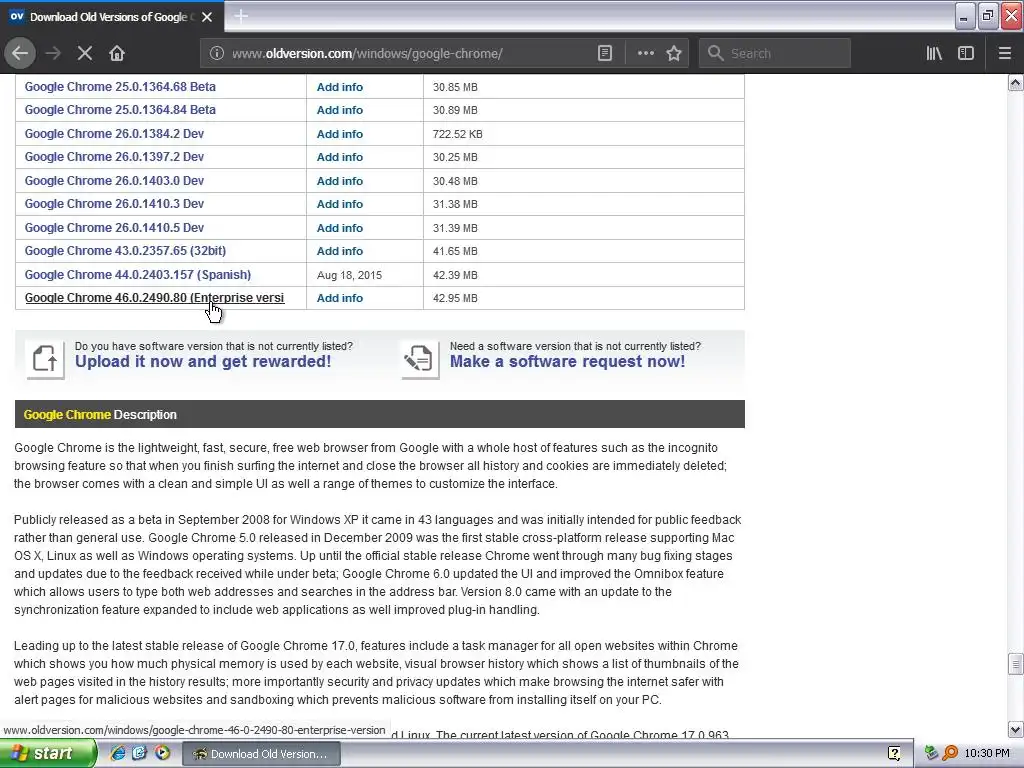Click the help icon in taskbar

pyautogui.click(x=895, y=754)
